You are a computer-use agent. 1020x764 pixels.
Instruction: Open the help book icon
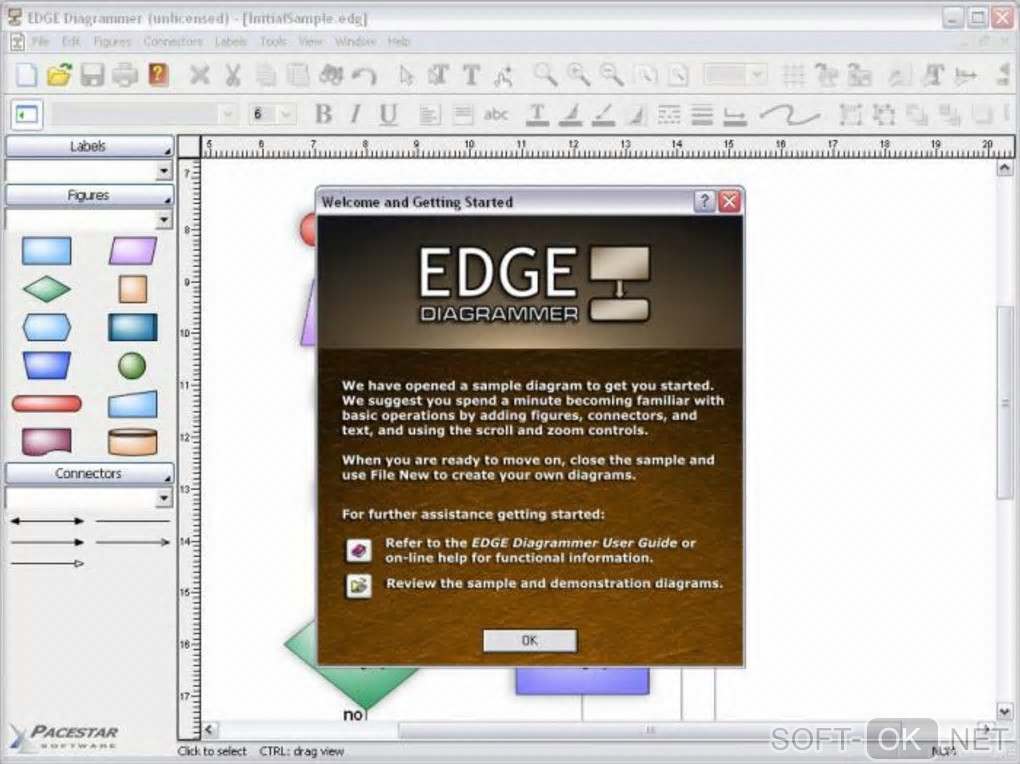tap(158, 75)
